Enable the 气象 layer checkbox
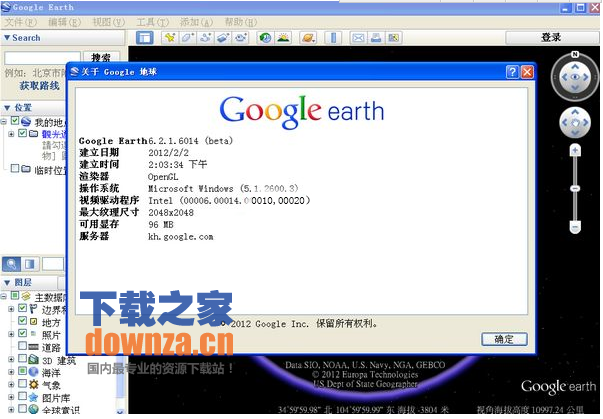The image size is (603, 419). coord(22,384)
